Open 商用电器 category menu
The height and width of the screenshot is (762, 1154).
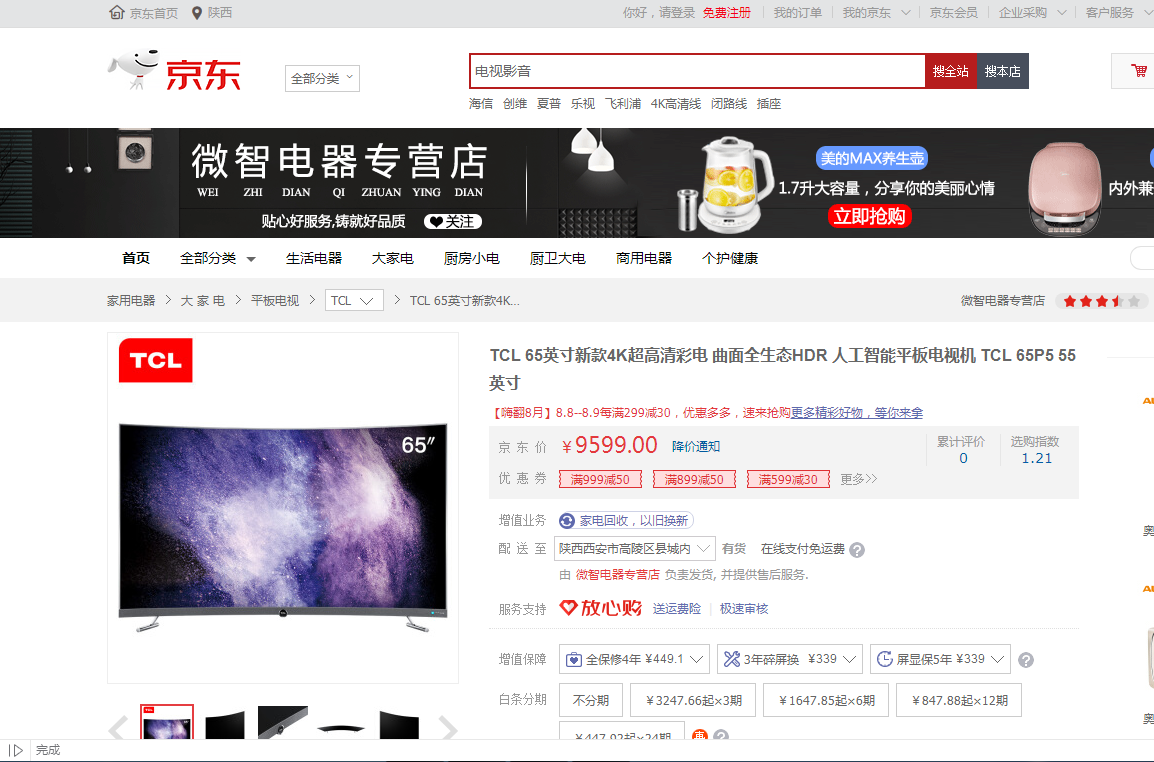click(x=644, y=258)
